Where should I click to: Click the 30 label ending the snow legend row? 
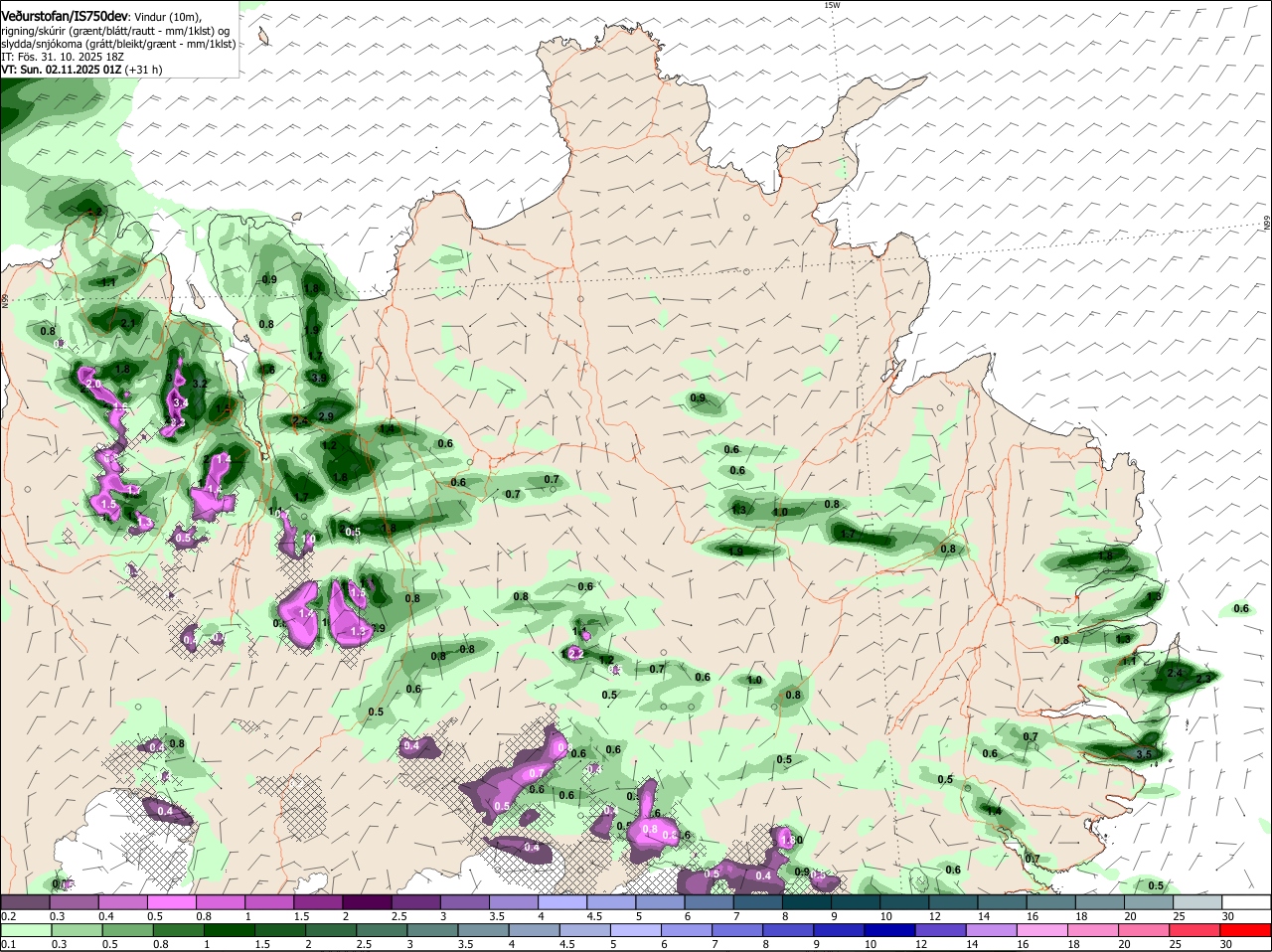(1227, 916)
